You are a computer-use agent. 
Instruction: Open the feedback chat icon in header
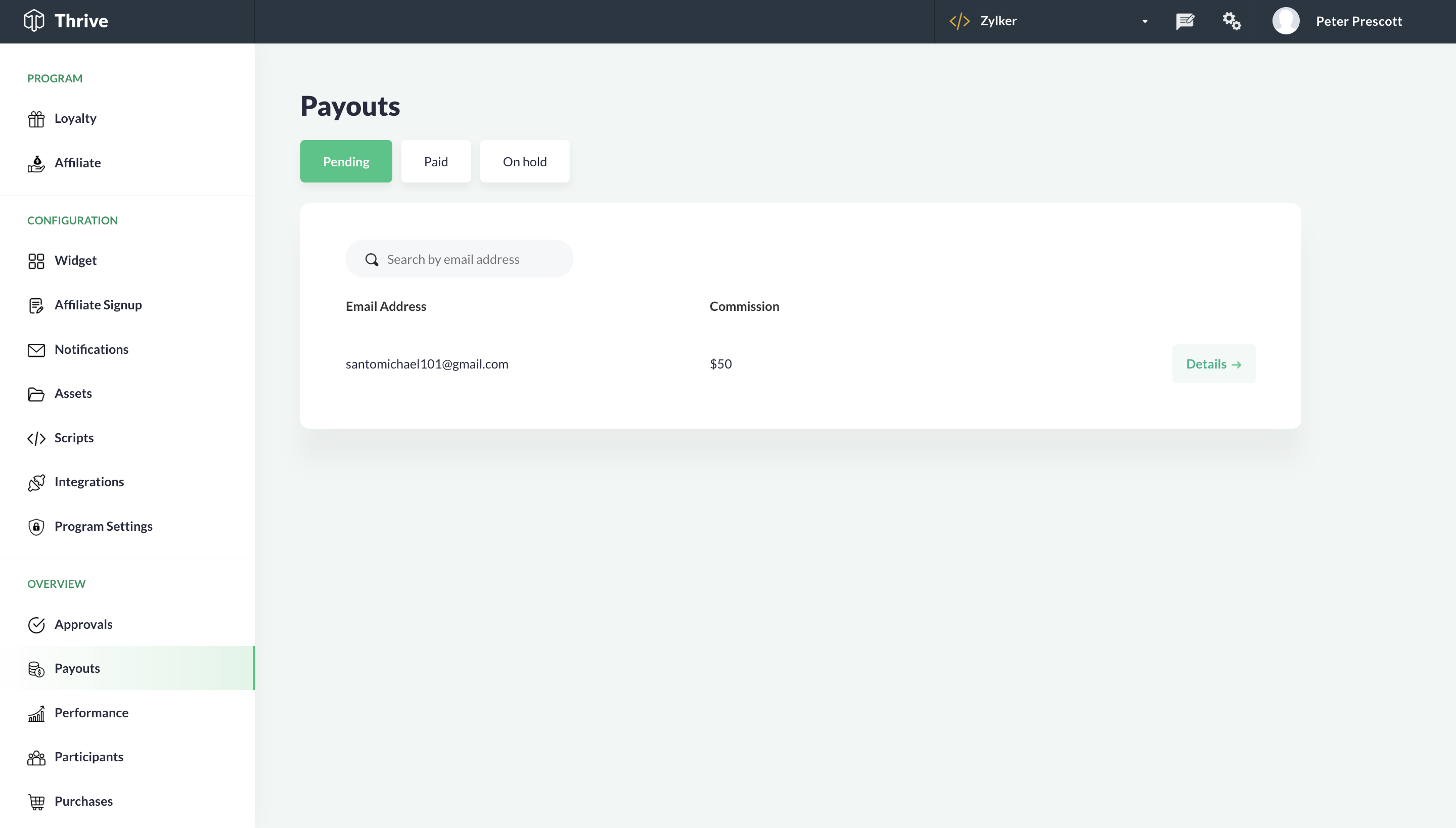tap(1185, 22)
